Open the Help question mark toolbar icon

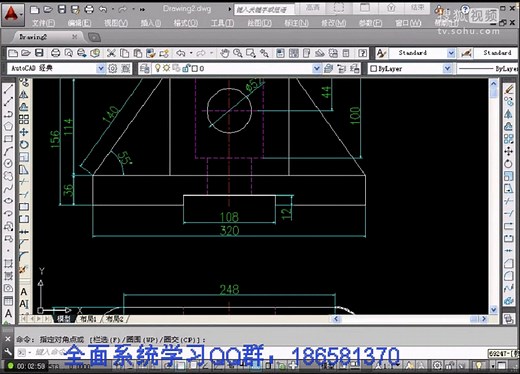(363, 53)
